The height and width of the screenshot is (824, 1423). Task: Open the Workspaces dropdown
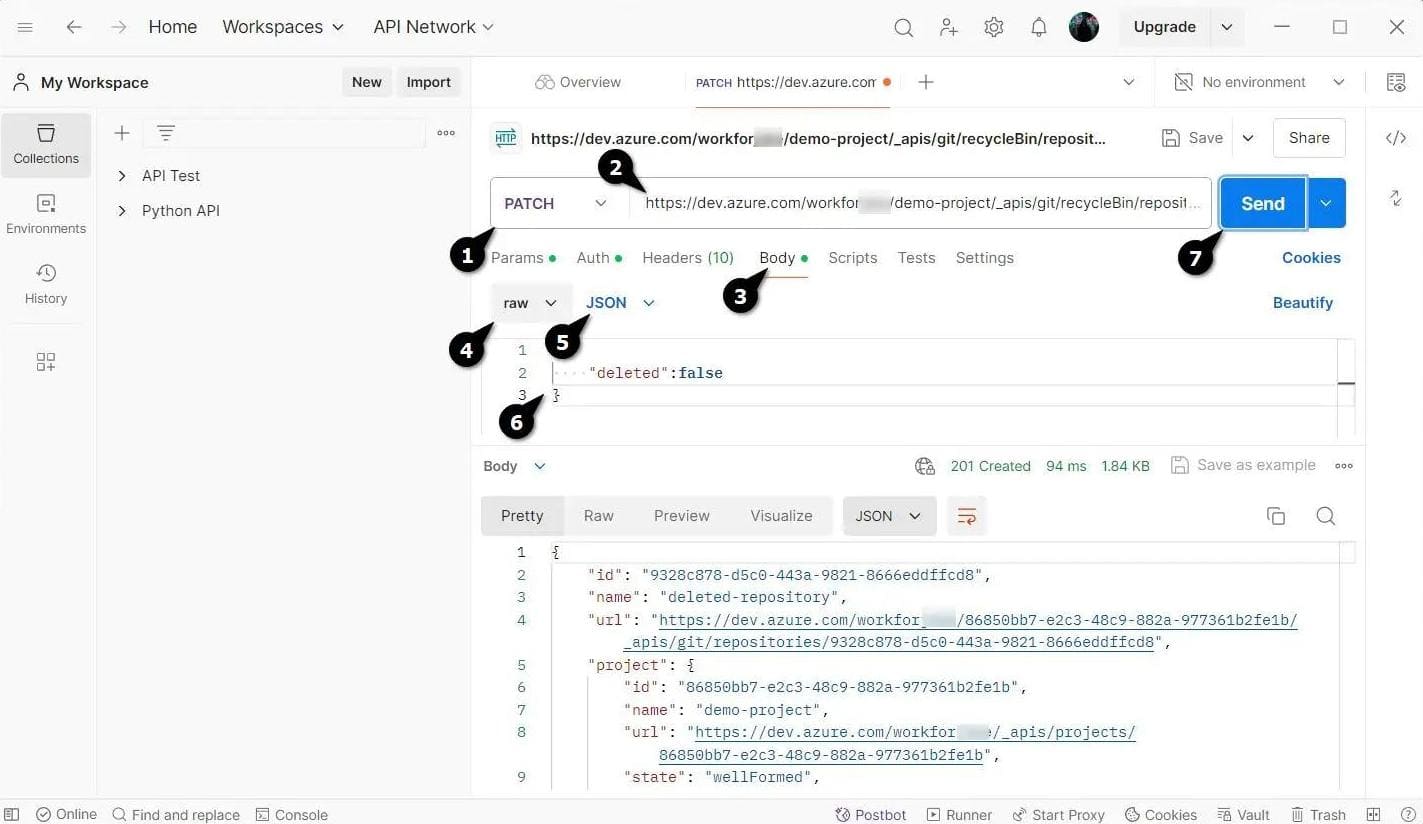tap(283, 27)
